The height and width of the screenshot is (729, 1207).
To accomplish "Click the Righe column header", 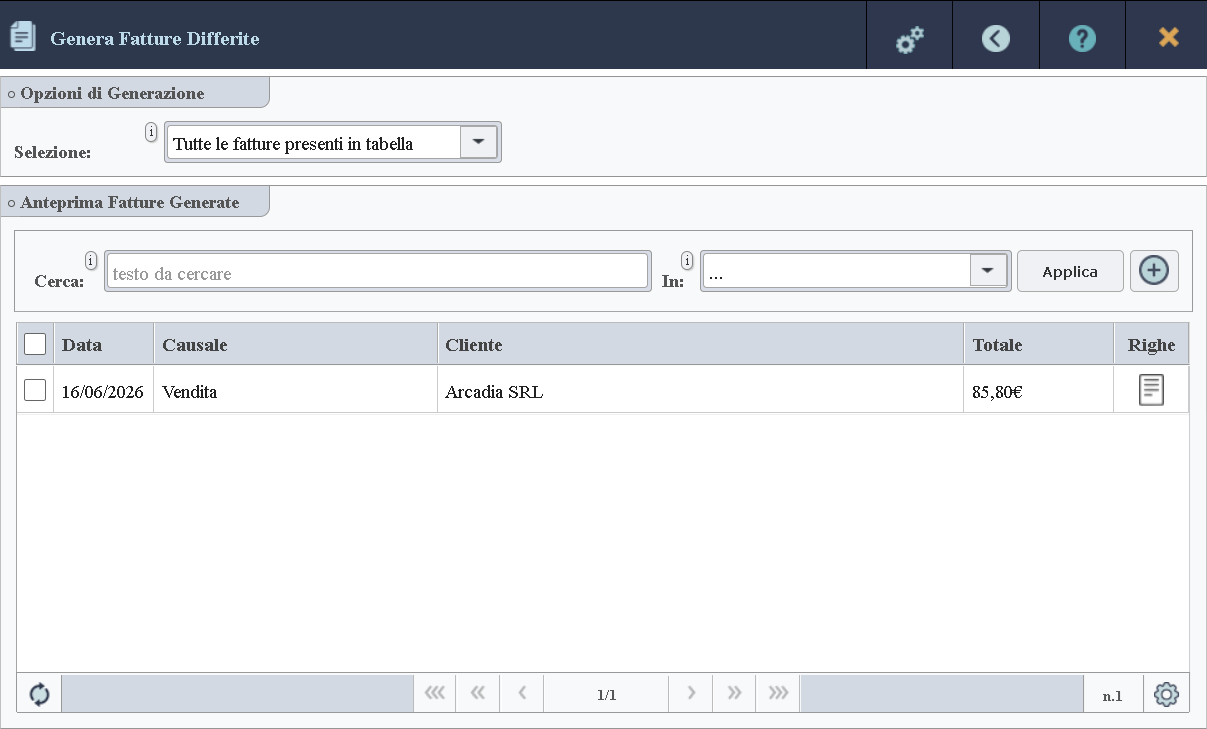I will pyautogui.click(x=1151, y=344).
